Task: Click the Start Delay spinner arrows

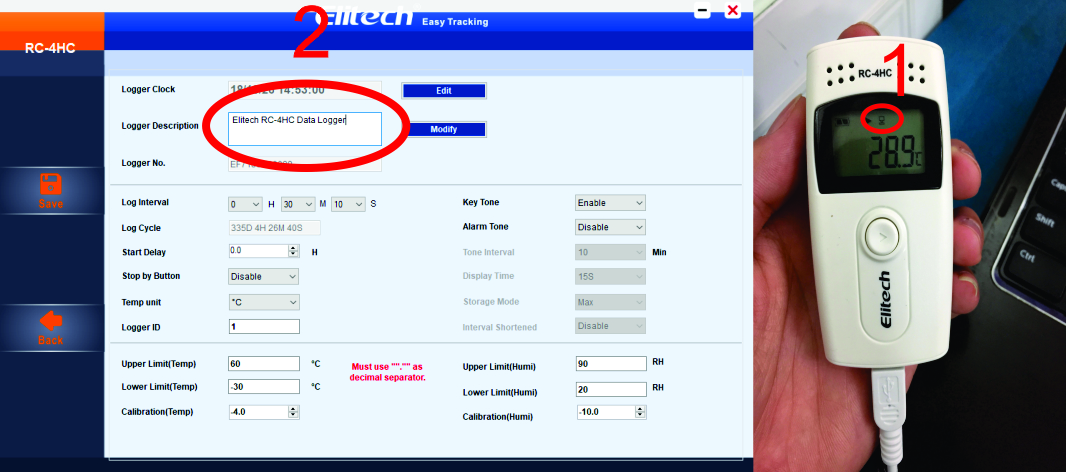Action: [x=293, y=251]
